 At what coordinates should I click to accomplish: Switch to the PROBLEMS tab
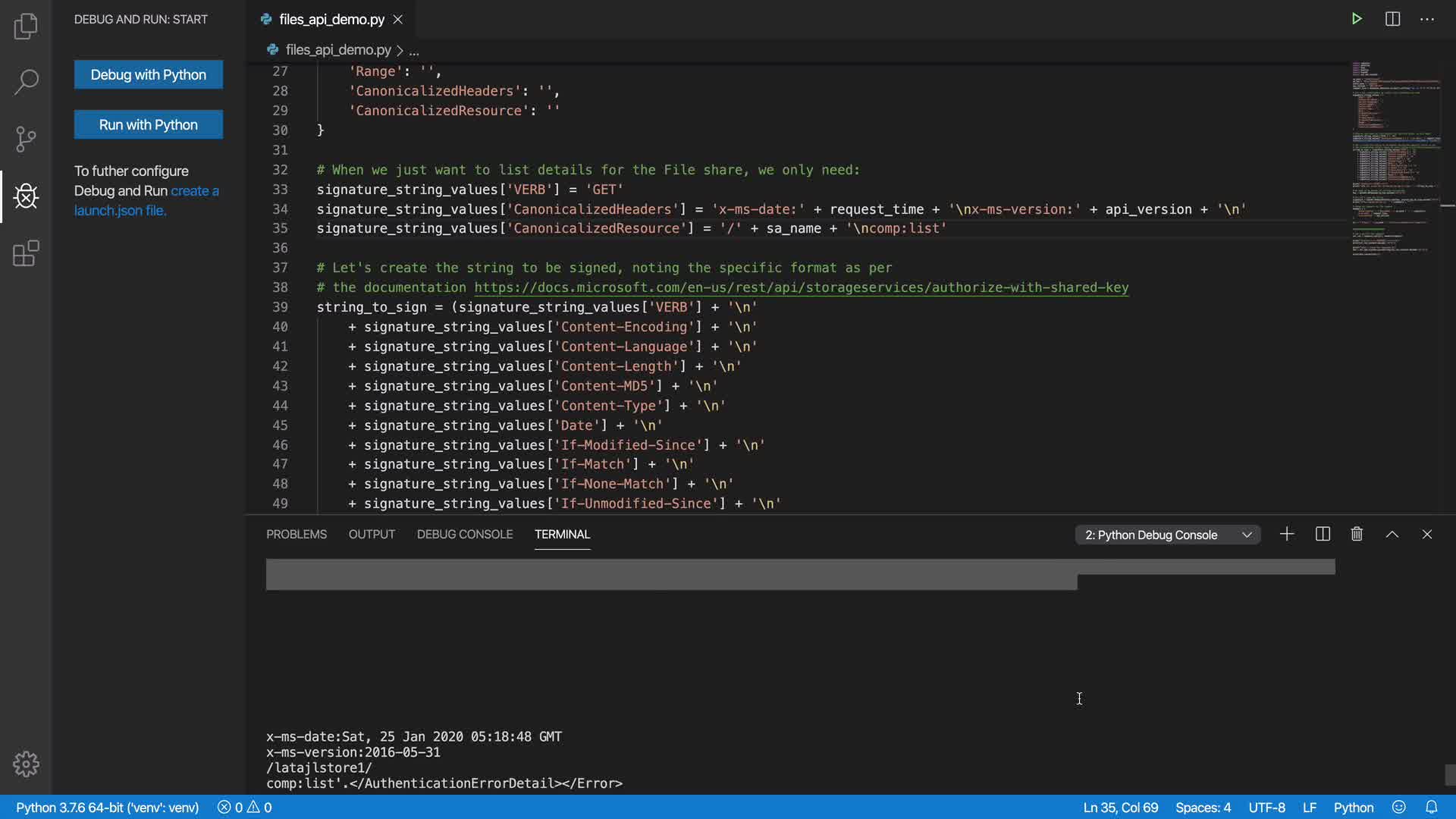(x=297, y=535)
